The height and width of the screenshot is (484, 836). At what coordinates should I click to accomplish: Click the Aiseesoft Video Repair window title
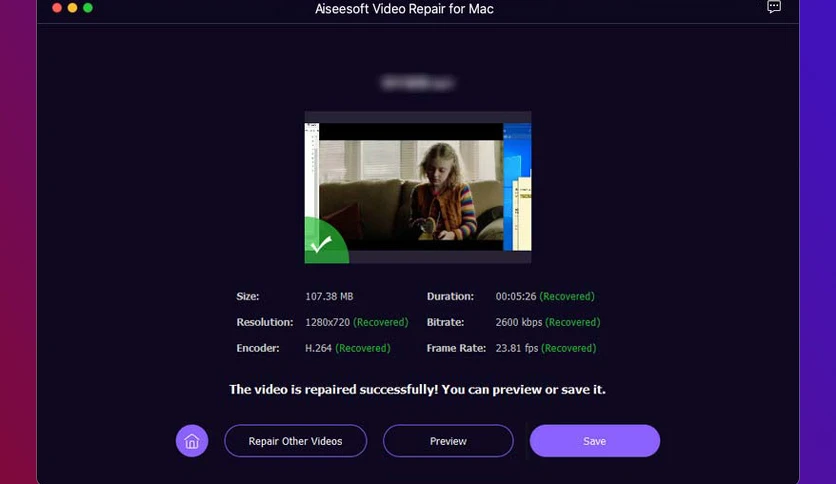coord(404,9)
